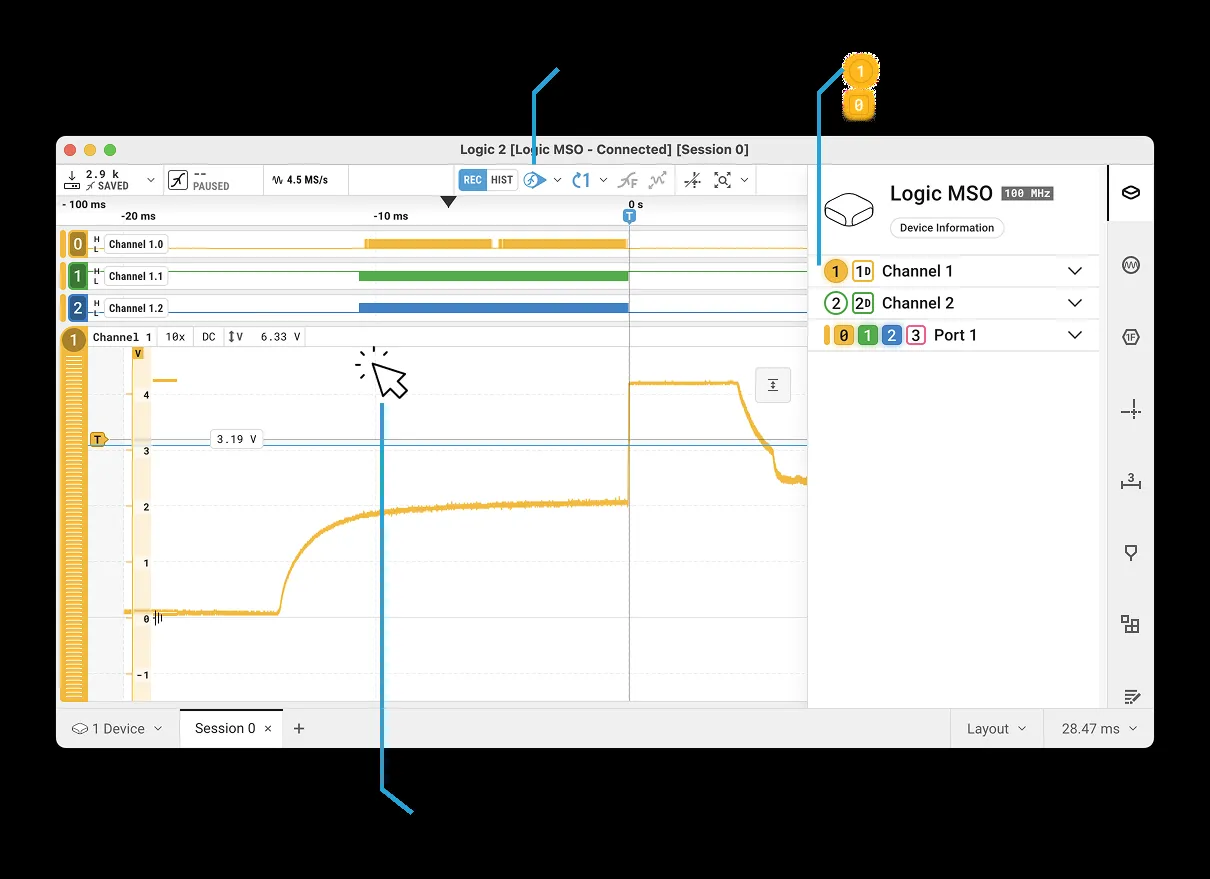Open dropdown next to the loop 1 icon

(603, 180)
